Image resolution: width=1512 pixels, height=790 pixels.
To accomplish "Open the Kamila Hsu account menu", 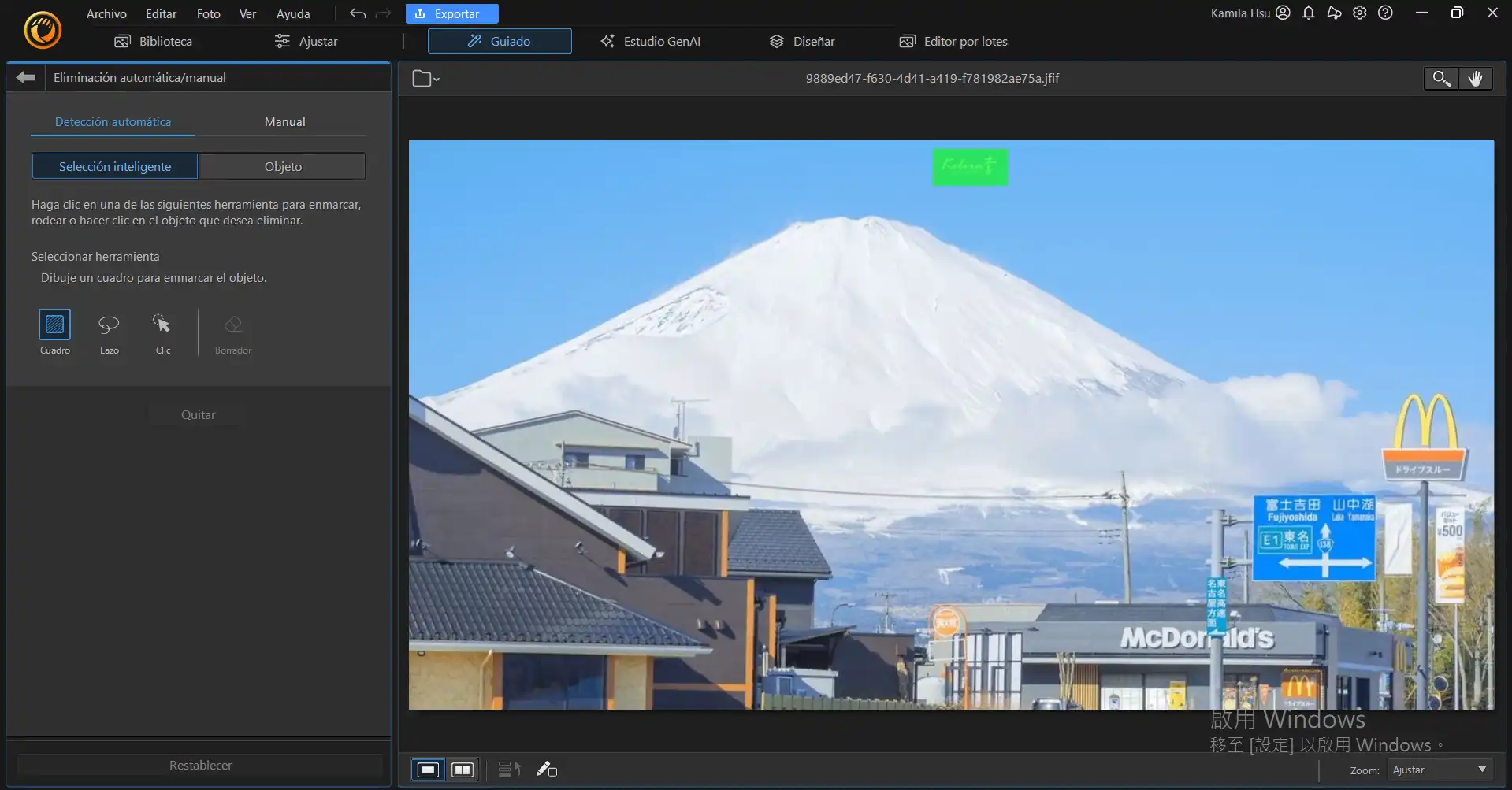I will coord(1248,13).
